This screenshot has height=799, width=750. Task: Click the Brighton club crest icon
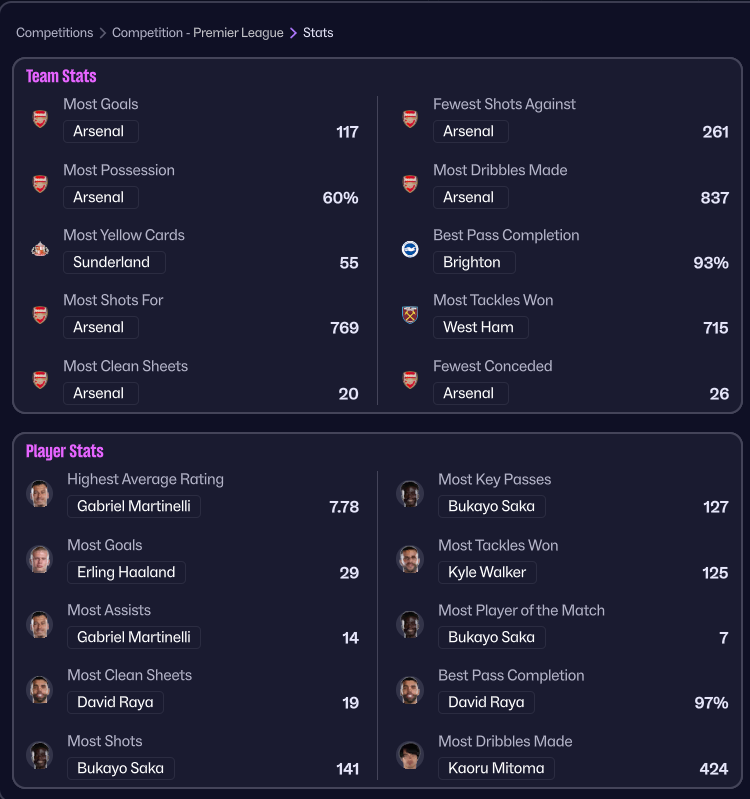click(x=410, y=249)
